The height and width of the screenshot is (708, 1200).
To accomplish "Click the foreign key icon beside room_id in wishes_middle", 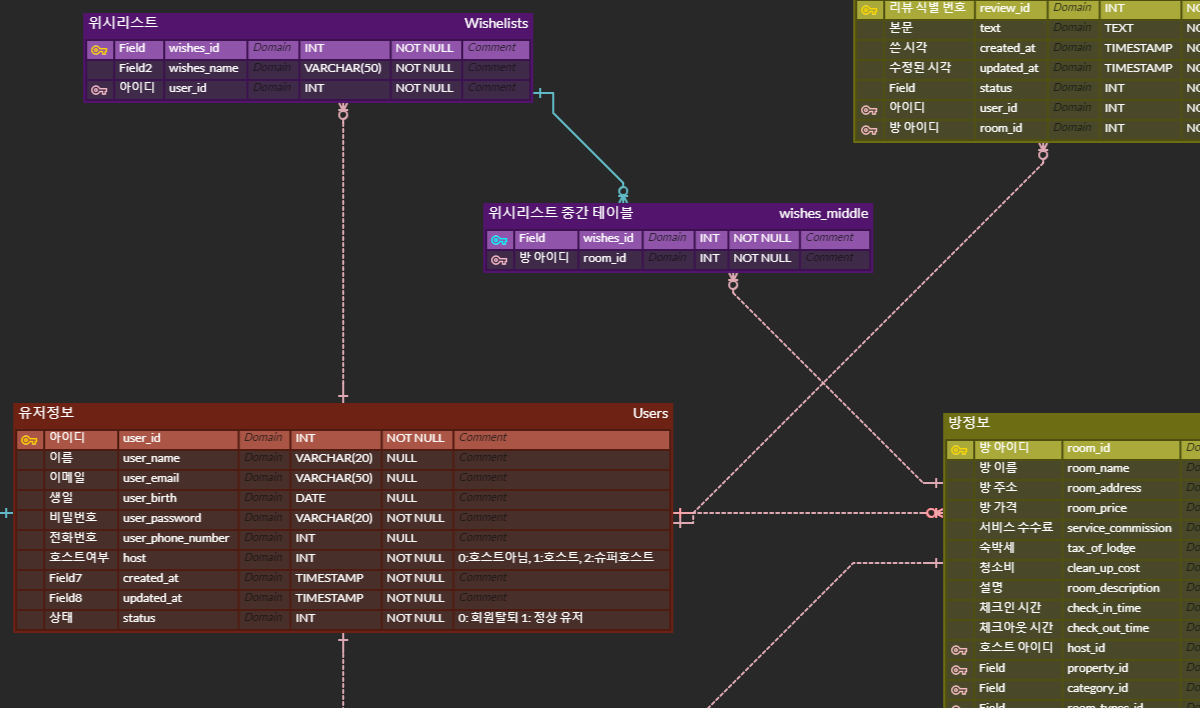I will point(499,259).
